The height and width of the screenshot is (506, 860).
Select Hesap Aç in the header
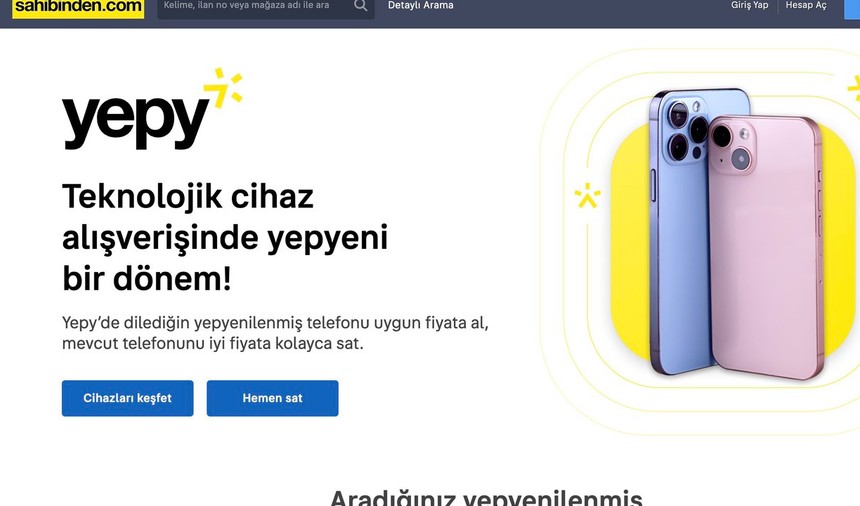(x=806, y=5)
